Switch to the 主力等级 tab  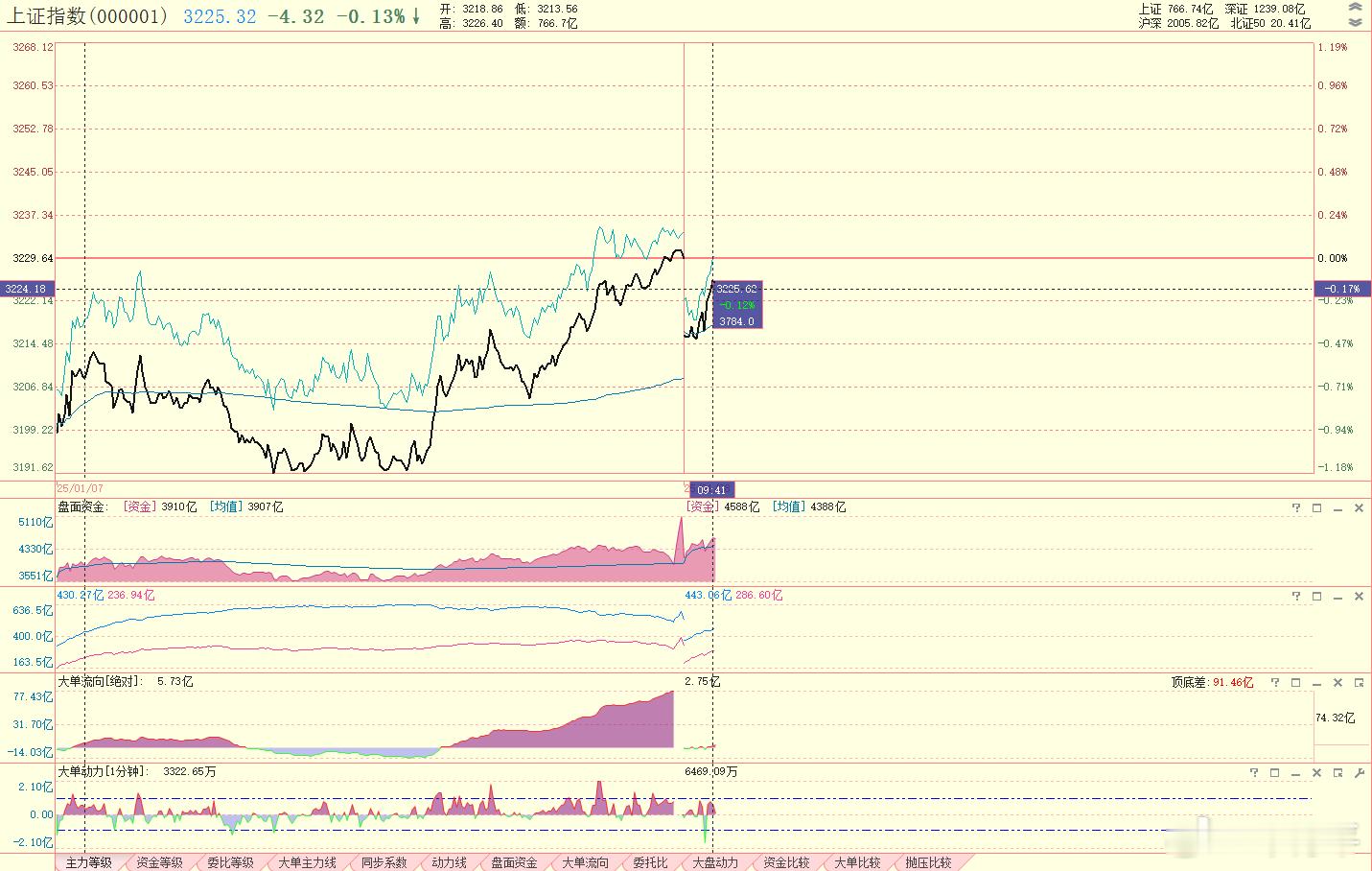[89, 862]
